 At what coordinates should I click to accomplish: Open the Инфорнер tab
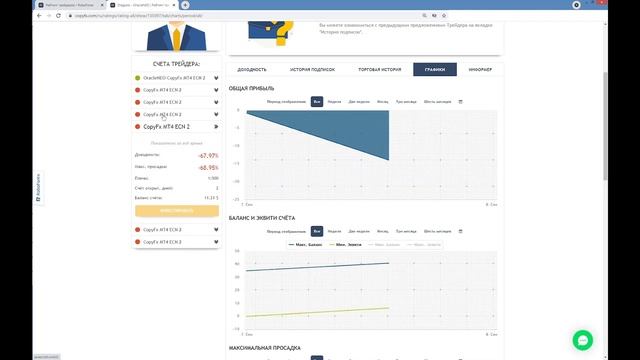click(480, 70)
